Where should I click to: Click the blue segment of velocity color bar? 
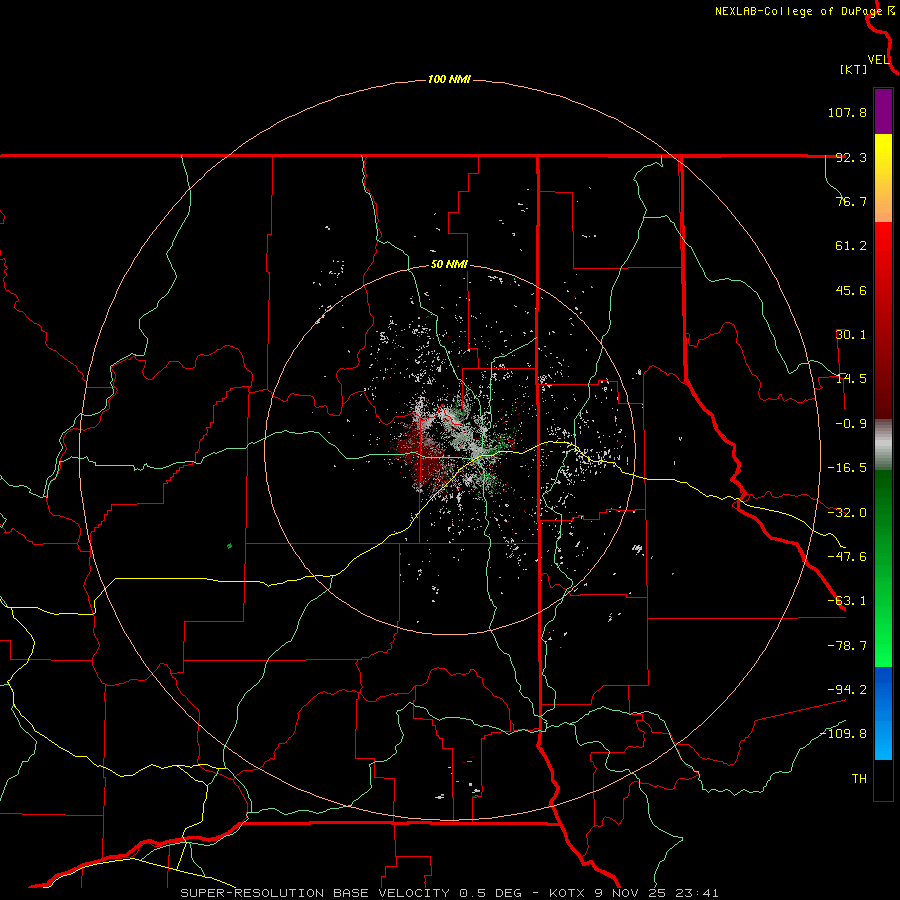(x=883, y=713)
